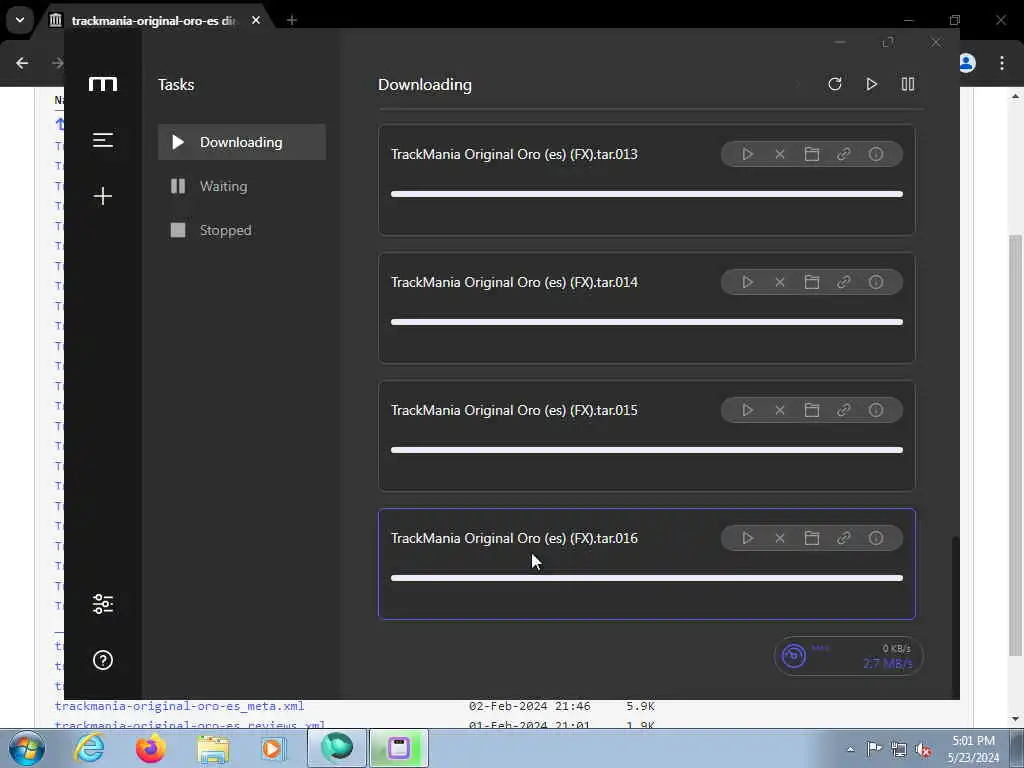The width and height of the screenshot is (1024, 768).
Task: Copy link of tar.015 task
Action: coord(844,410)
